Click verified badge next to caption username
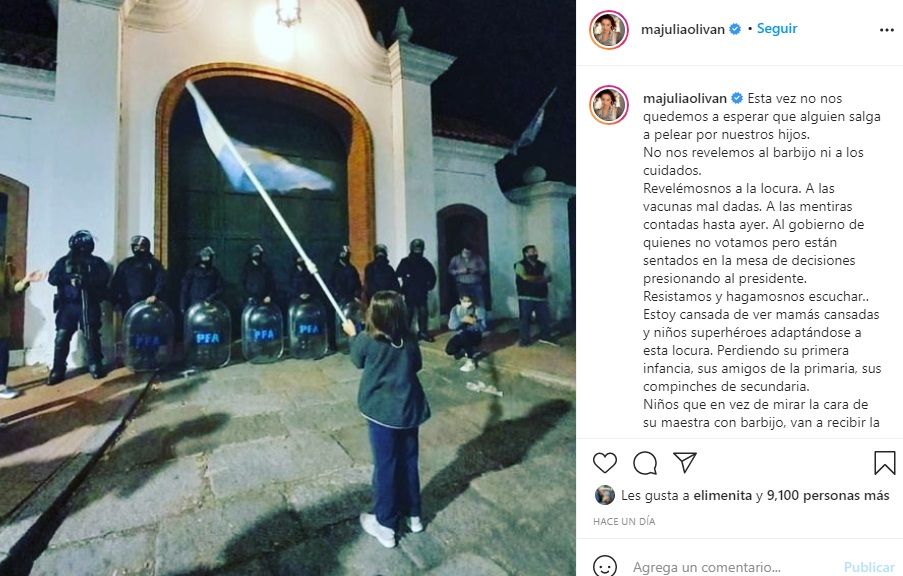 [x=737, y=98]
